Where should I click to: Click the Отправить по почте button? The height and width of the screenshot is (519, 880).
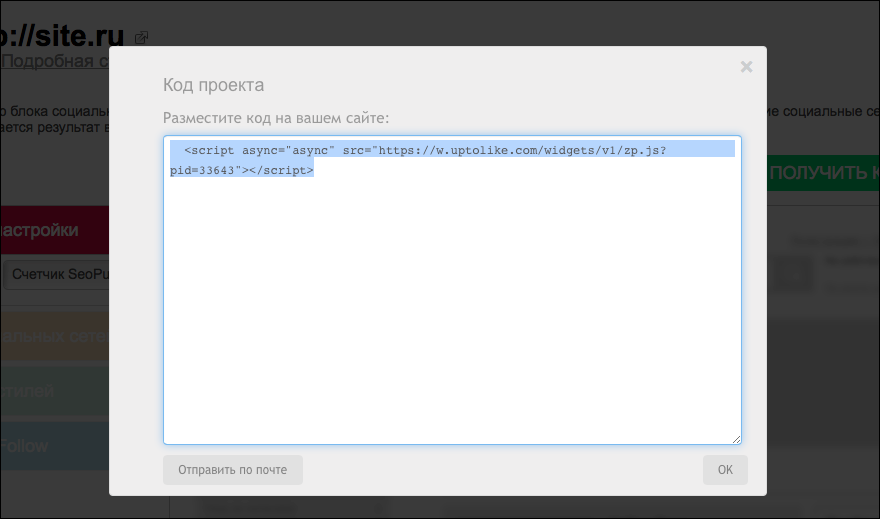232,470
